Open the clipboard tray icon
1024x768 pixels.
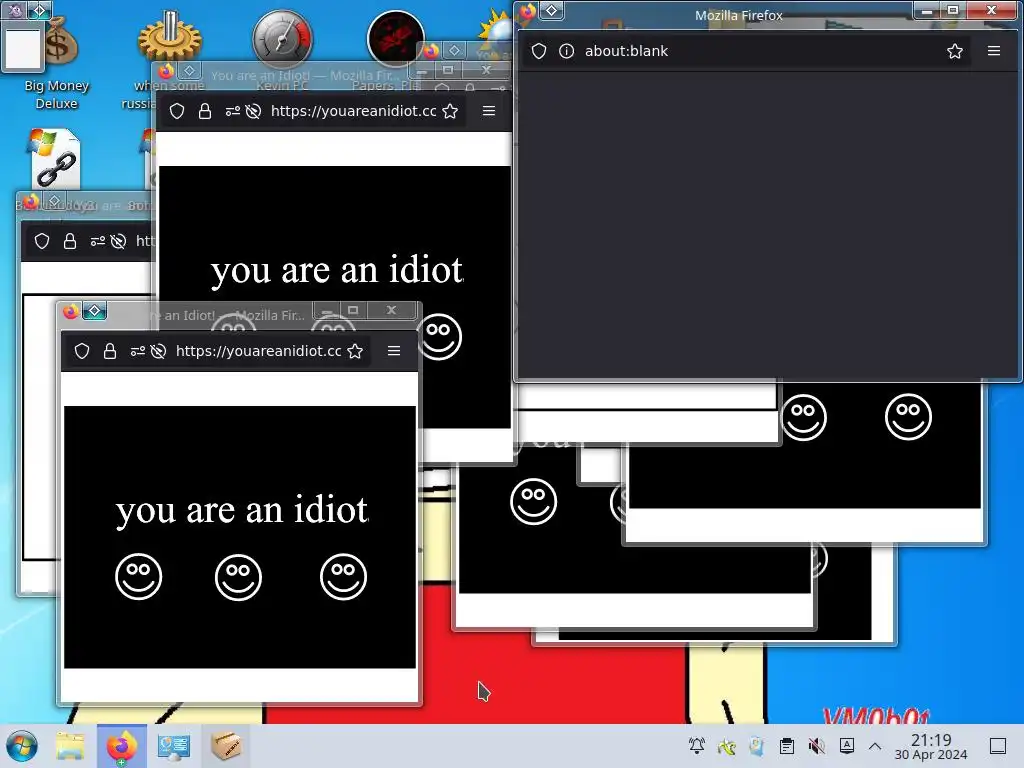[787, 746]
